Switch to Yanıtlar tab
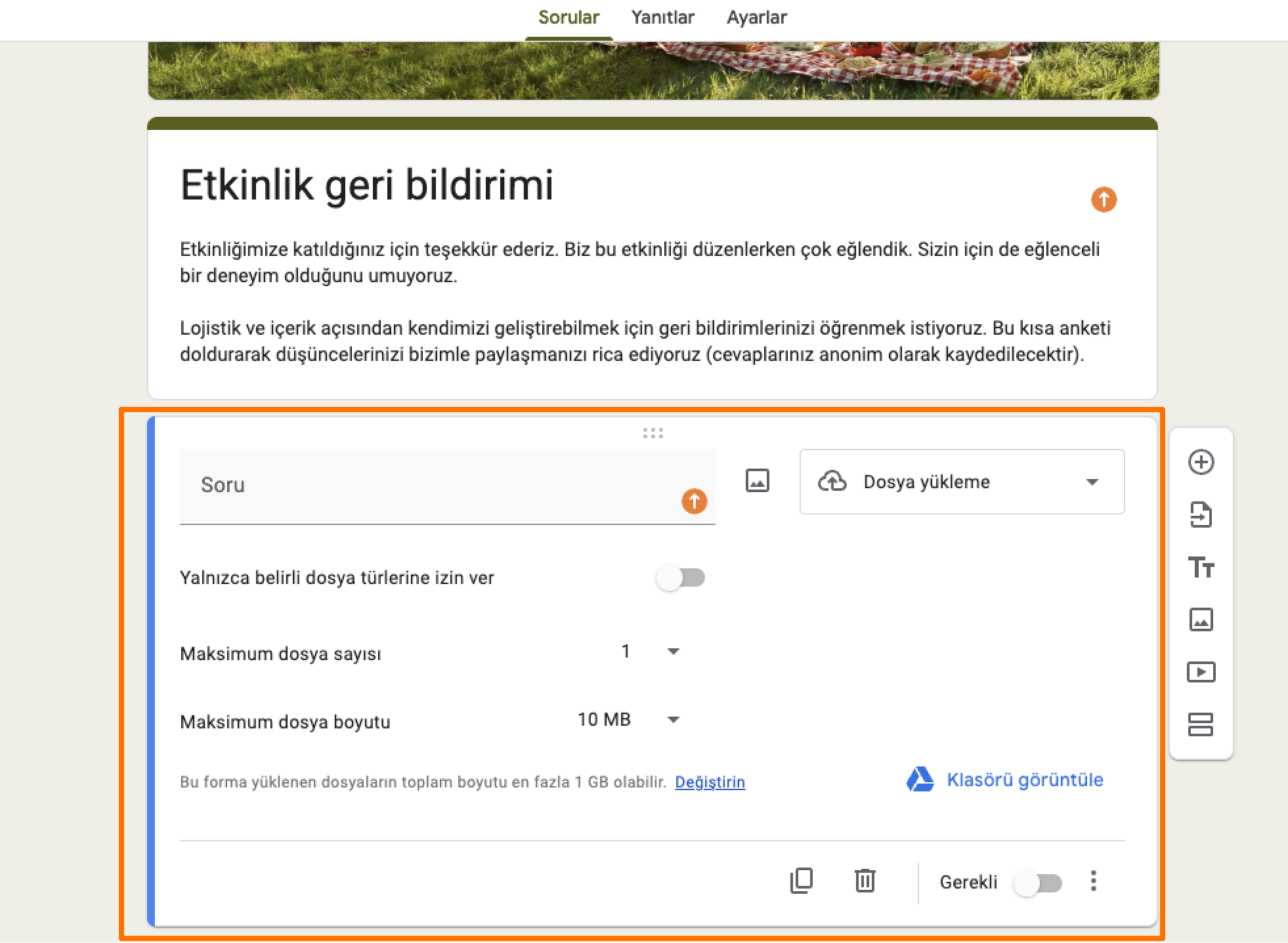 click(x=662, y=17)
